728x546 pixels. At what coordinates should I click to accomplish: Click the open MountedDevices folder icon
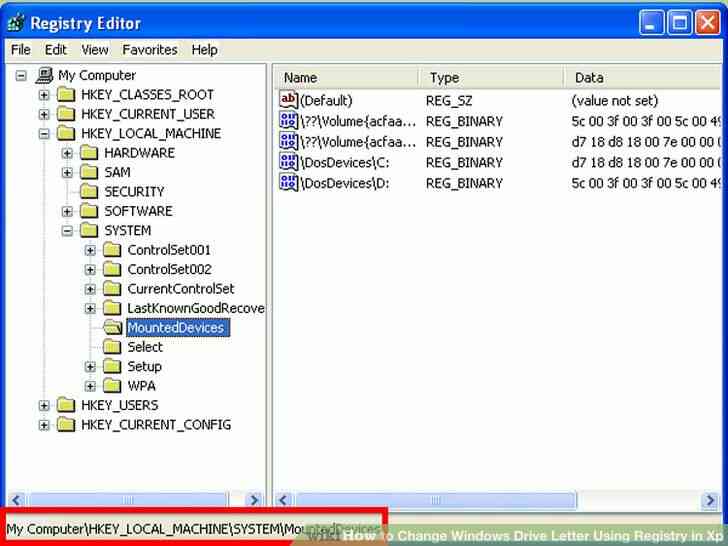tap(112, 328)
